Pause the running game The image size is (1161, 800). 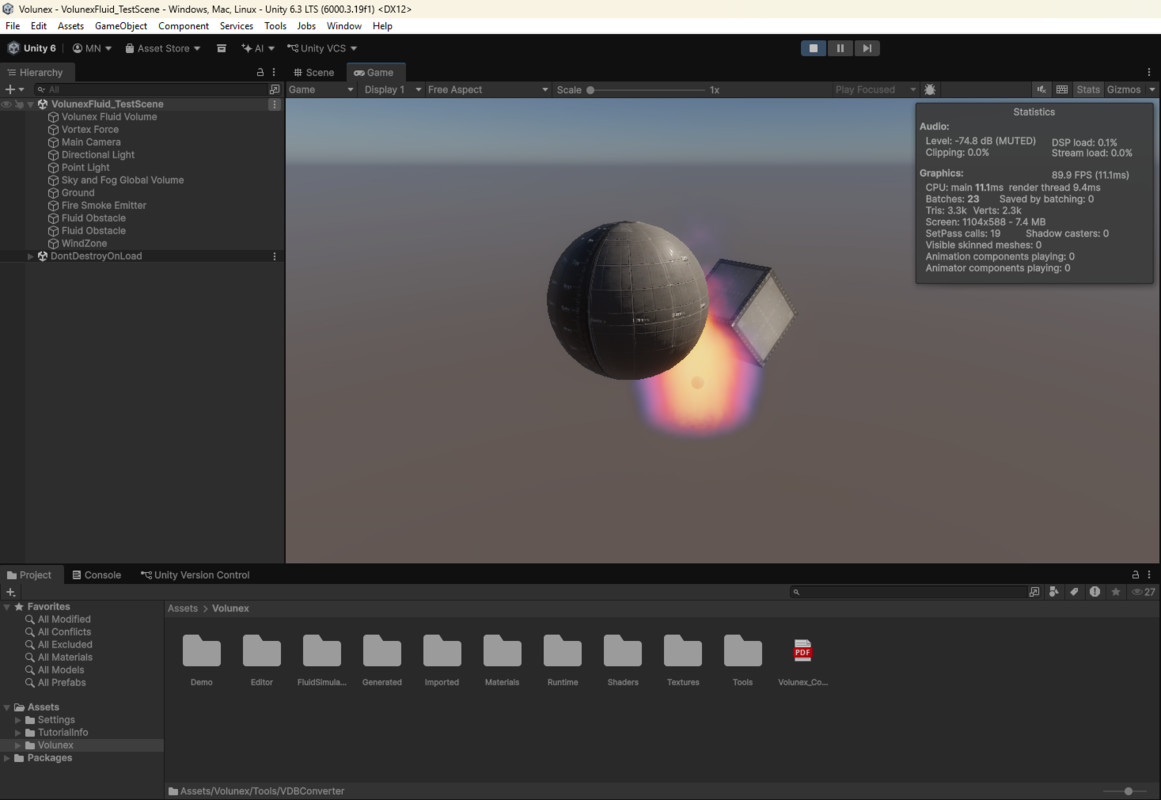[840, 48]
